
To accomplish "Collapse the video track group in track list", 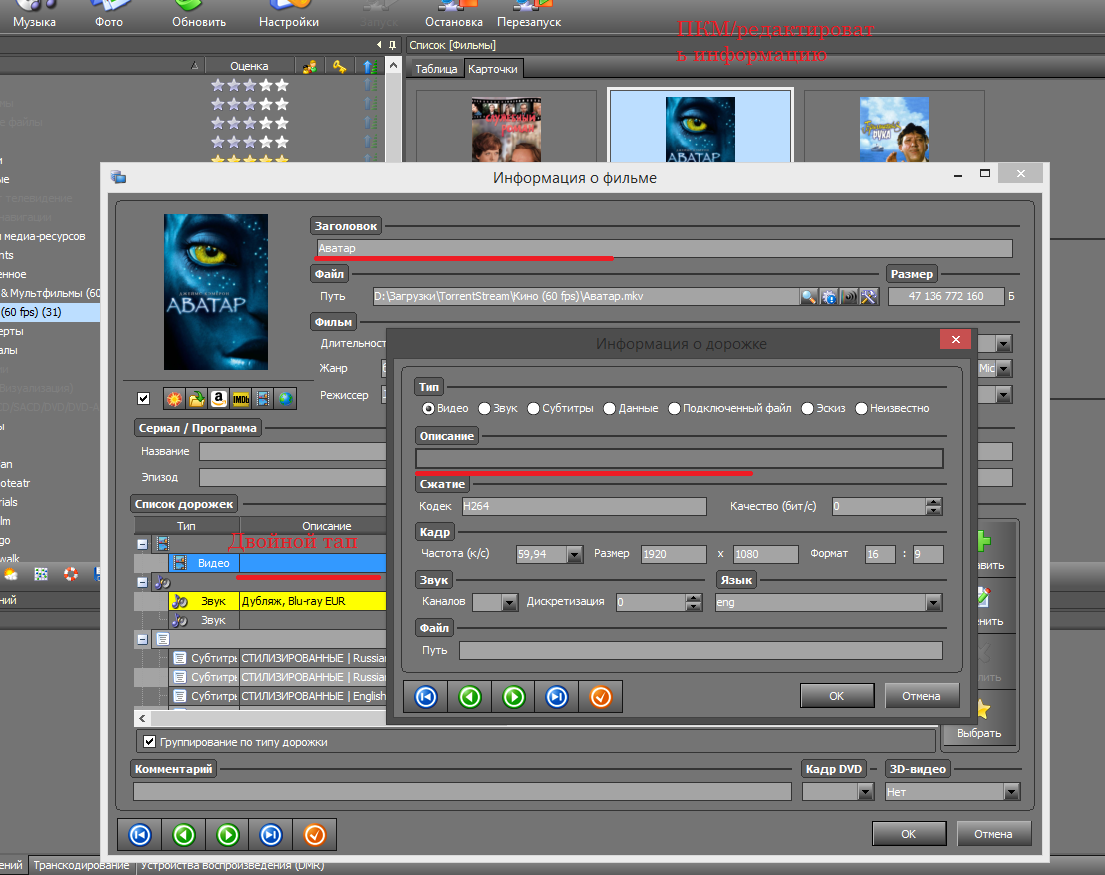I will (x=142, y=544).
